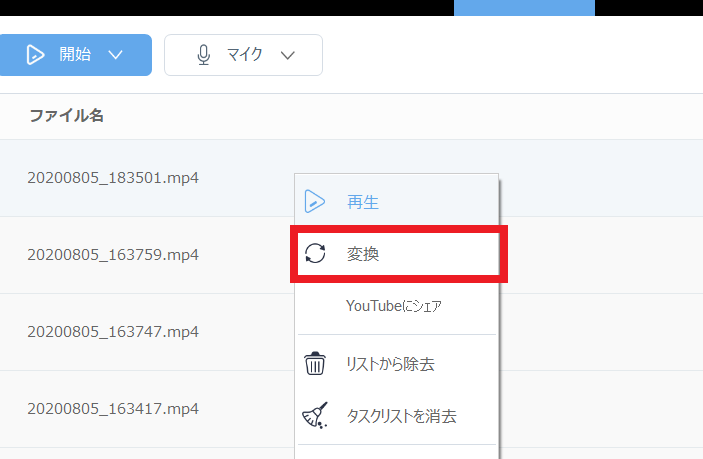This screenshot has height=459, width=703.
Task: Click the 開始 button label
Action: click(75, 55)
